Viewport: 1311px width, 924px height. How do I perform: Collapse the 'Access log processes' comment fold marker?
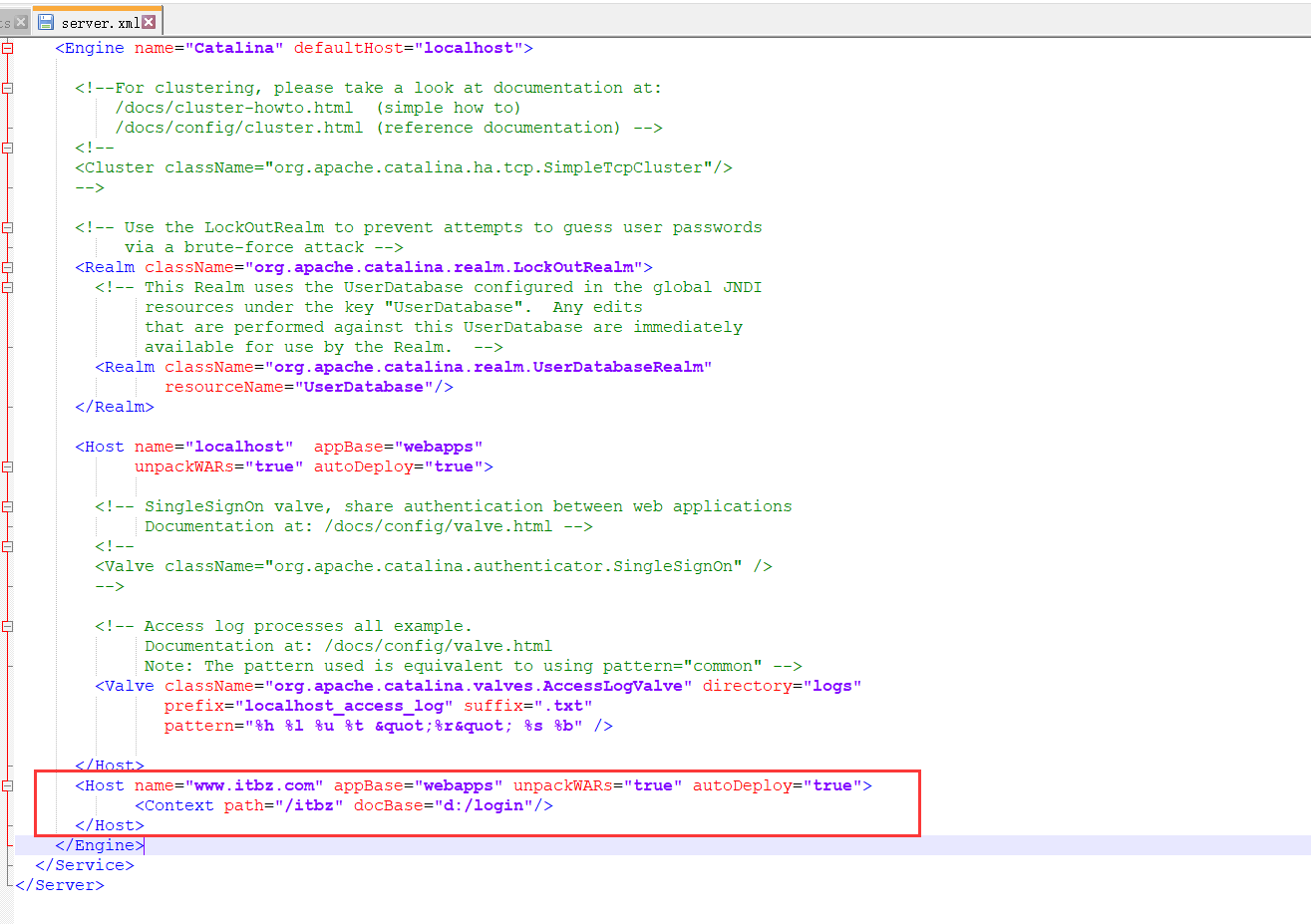click(x=7, y=626)
